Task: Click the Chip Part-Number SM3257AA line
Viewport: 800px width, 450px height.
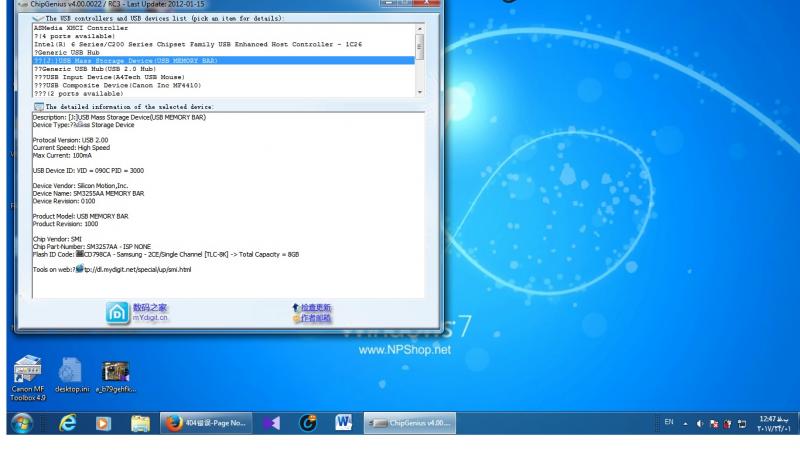Action: [x=92, y=246]
